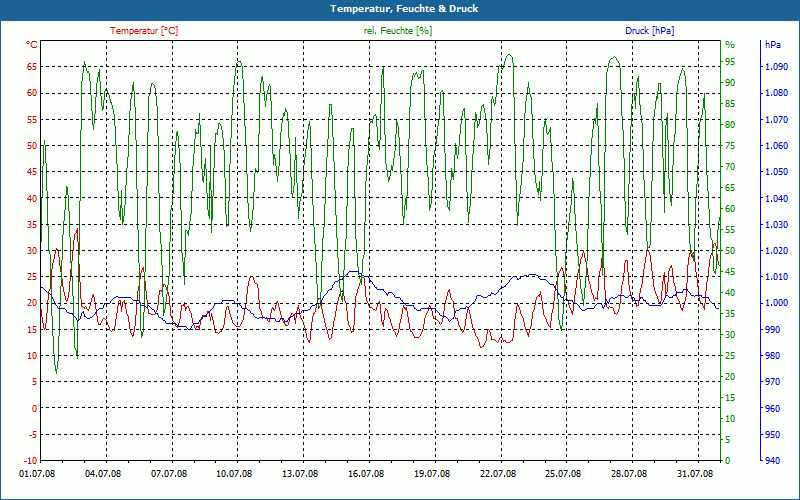Click the 'hPa' pressure axis unit label
The height and width of the screenshot is (500, 800).
772,45
